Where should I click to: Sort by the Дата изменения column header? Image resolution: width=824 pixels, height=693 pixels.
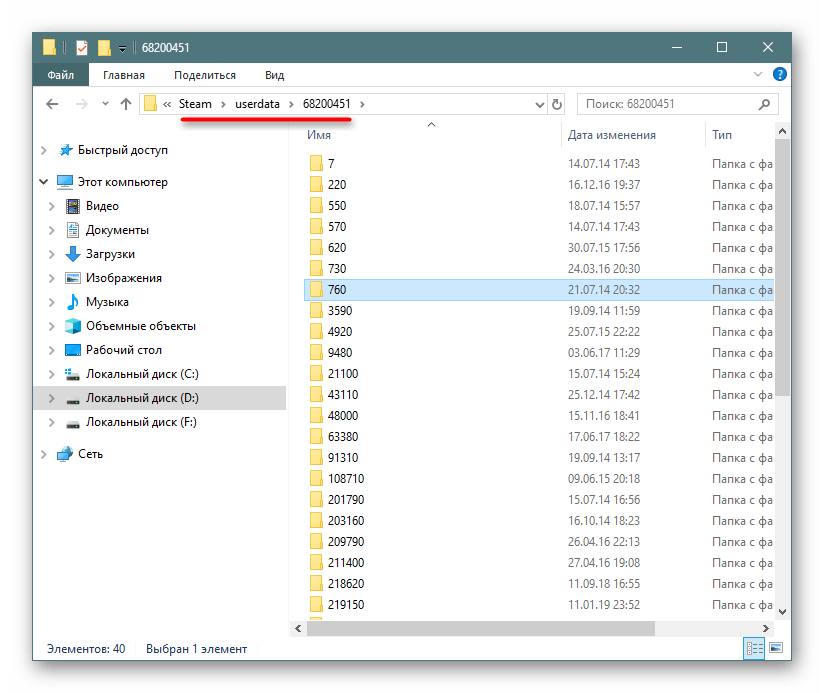[x=611, y=135]
